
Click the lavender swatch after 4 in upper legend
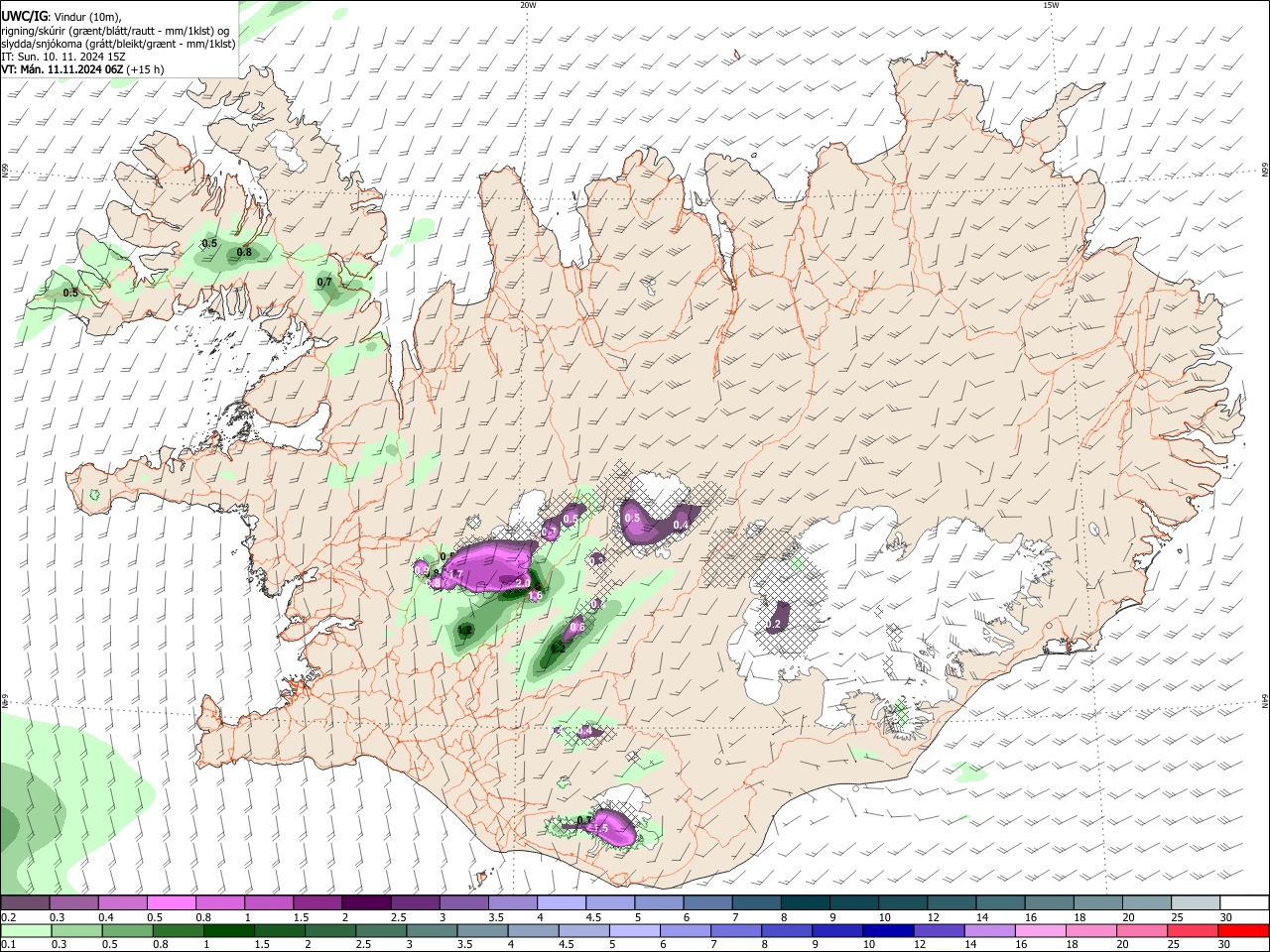561,903
